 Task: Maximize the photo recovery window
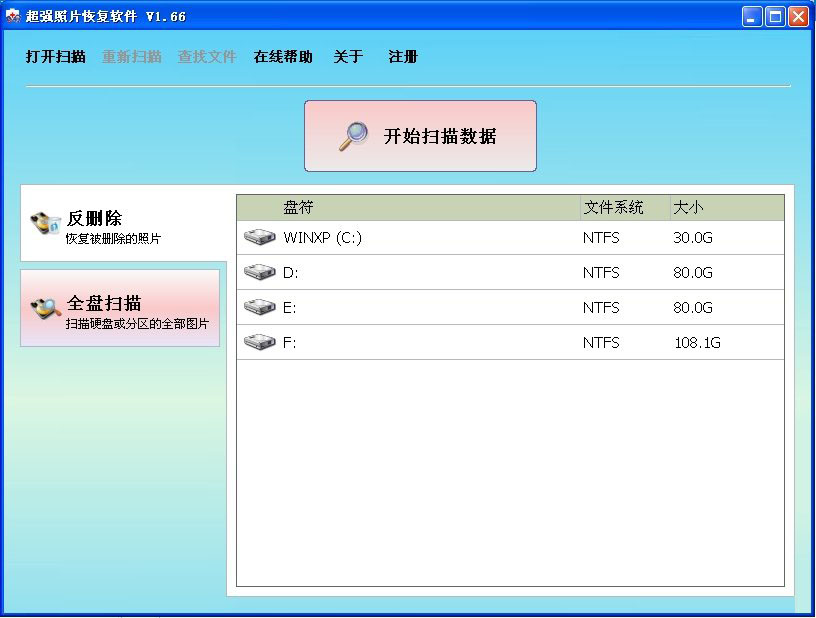[x=775, y=16]
